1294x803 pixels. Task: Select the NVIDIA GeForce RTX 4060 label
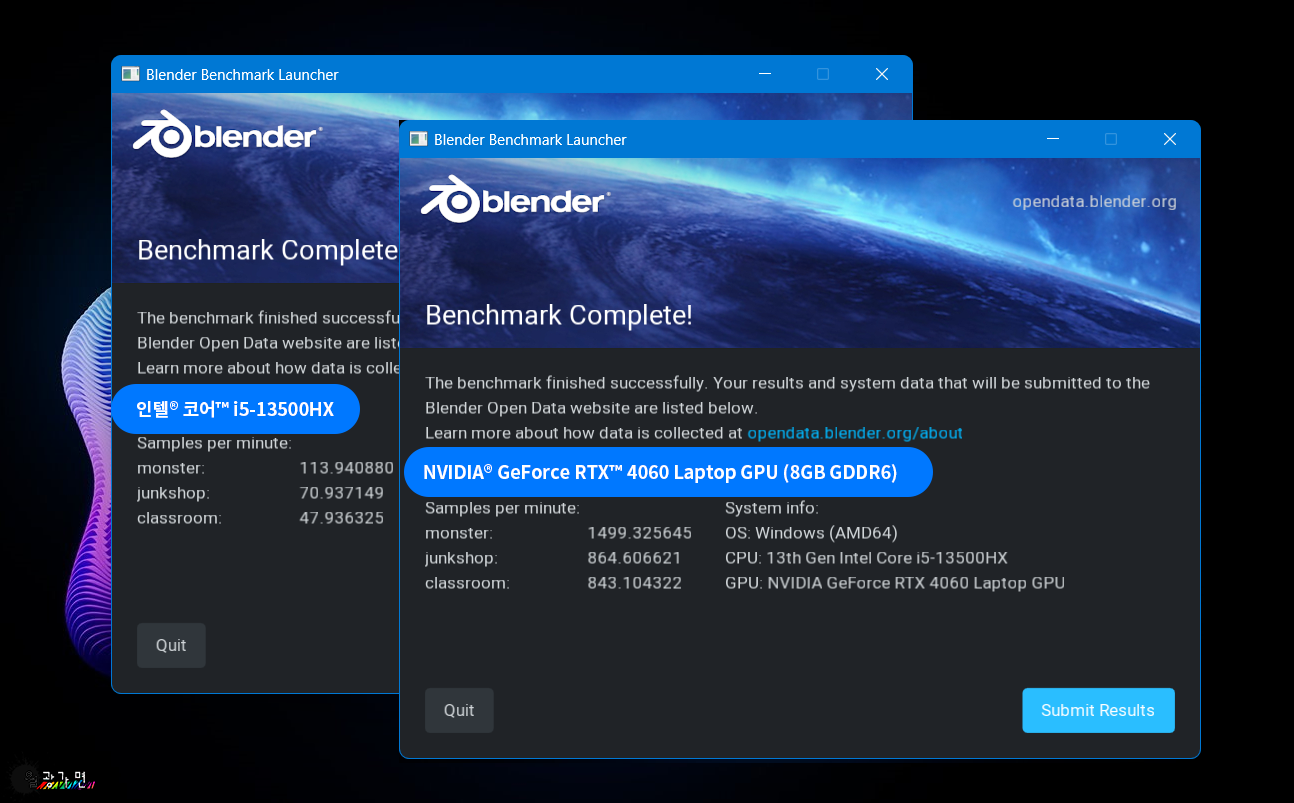(x=667, y=472)
